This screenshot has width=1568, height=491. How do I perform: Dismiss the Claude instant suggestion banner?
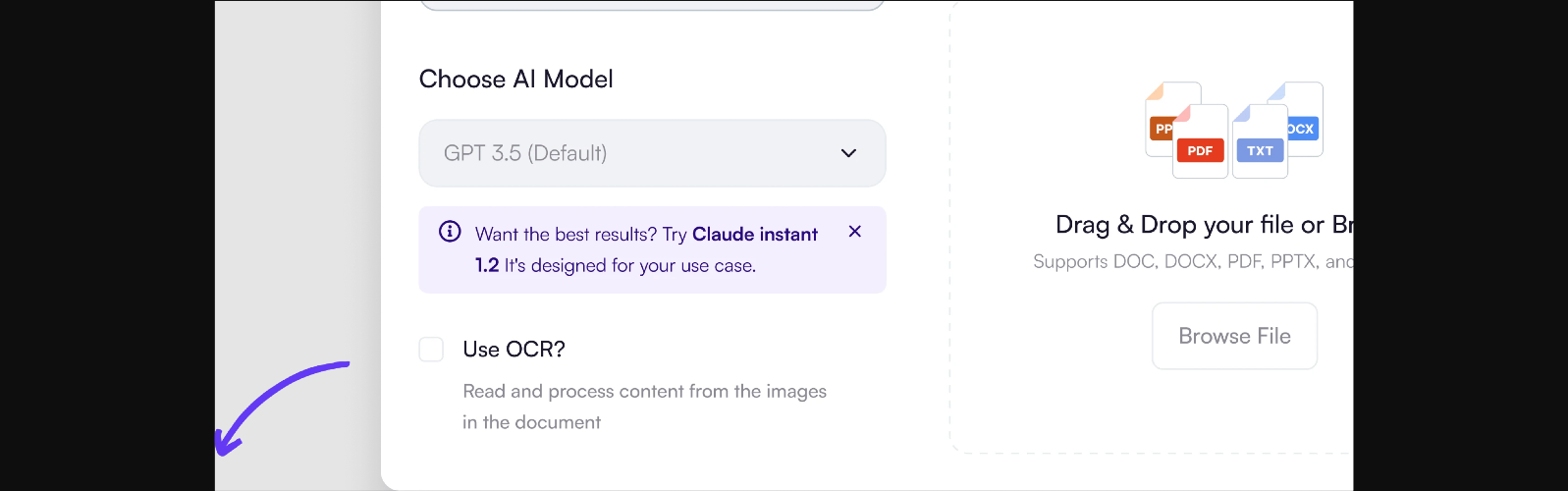click(x=854, y=232)
